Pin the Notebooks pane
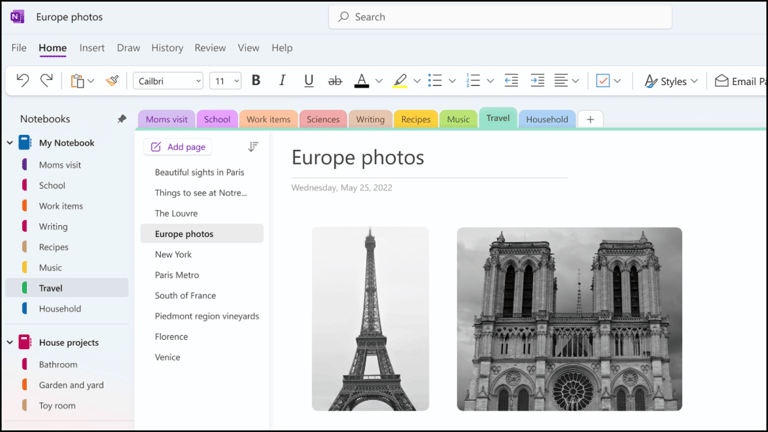Screen dimensions: 768x432 click(x=121, y=119)
